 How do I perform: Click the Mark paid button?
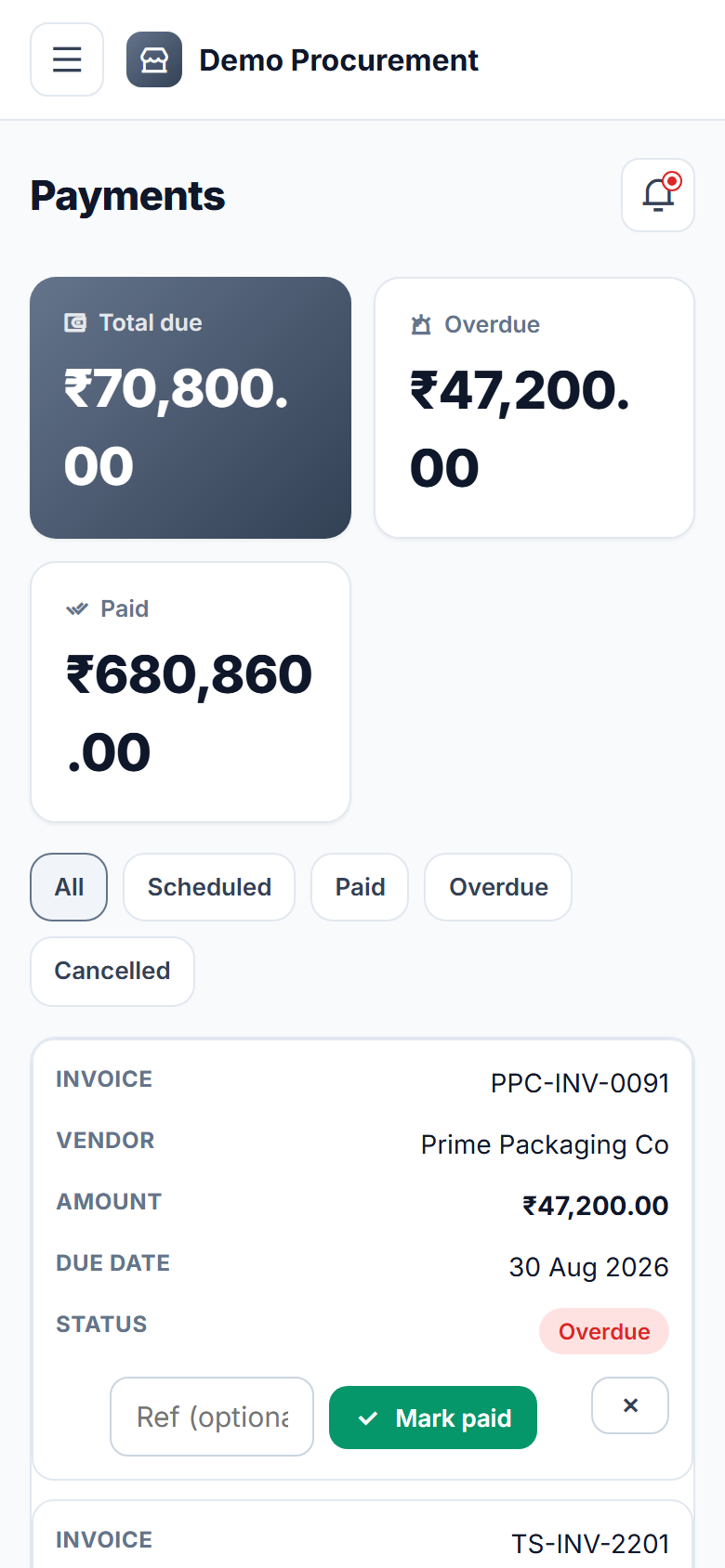pos(433,1418)
